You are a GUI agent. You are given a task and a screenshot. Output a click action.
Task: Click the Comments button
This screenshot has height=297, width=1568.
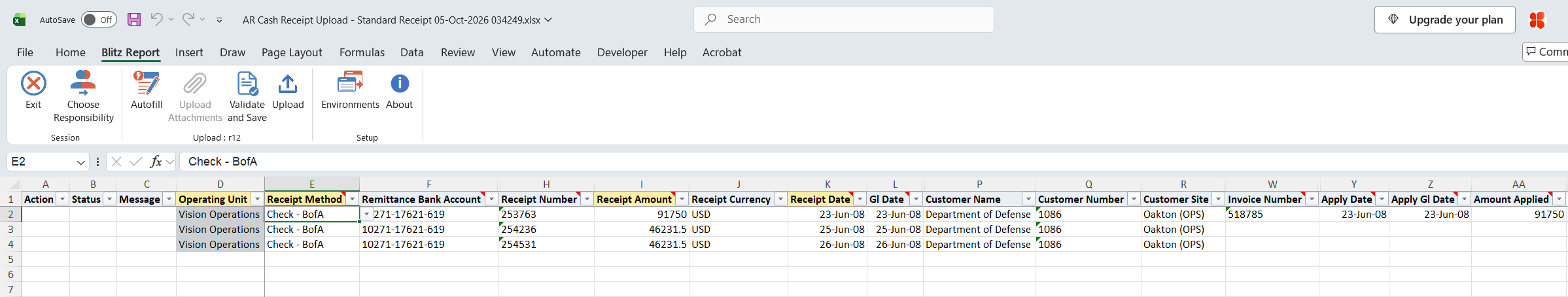coord(1546,52)
